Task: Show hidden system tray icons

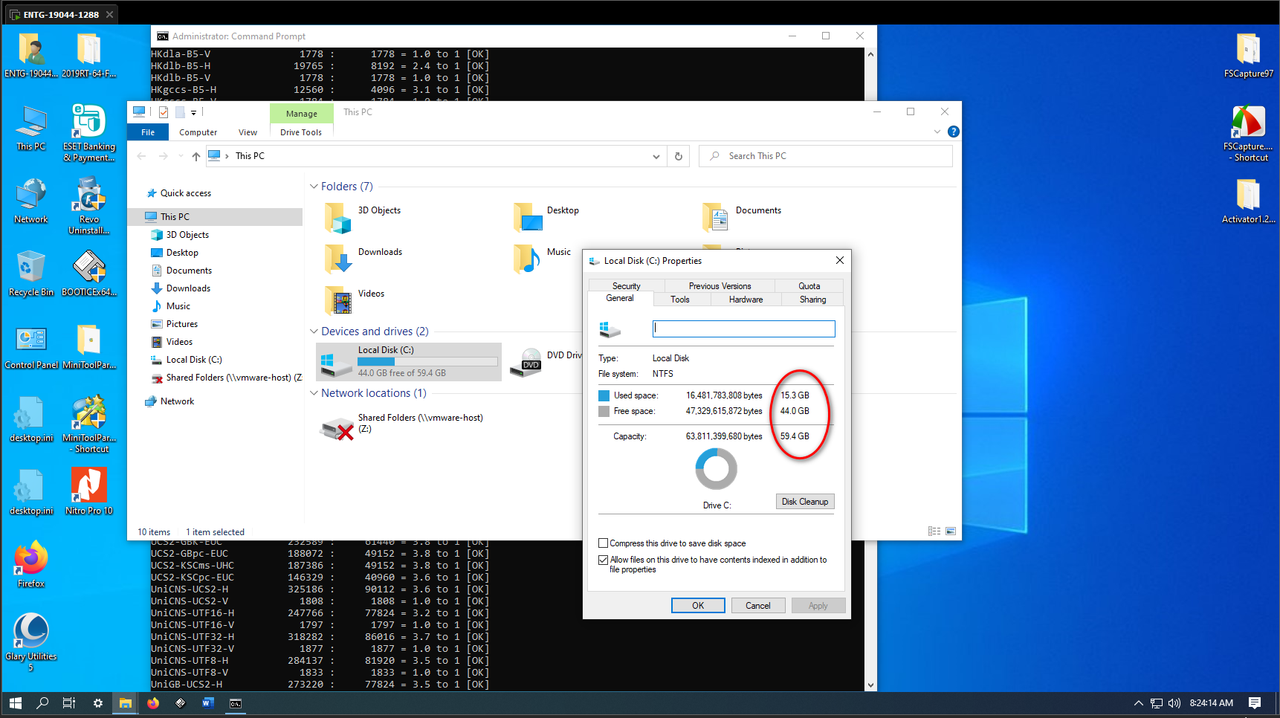Action: click(1138, 703)
